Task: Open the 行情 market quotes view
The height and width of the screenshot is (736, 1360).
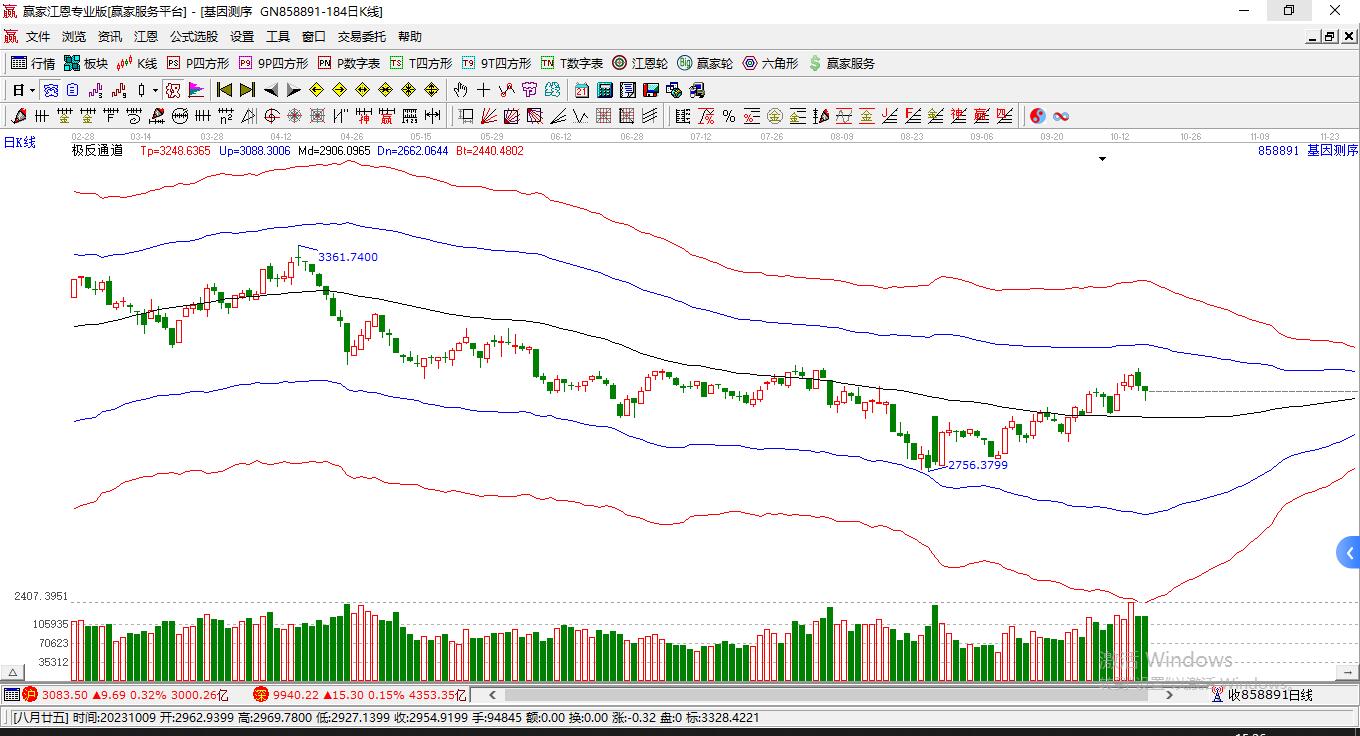Action: click(x=33, y=63)
